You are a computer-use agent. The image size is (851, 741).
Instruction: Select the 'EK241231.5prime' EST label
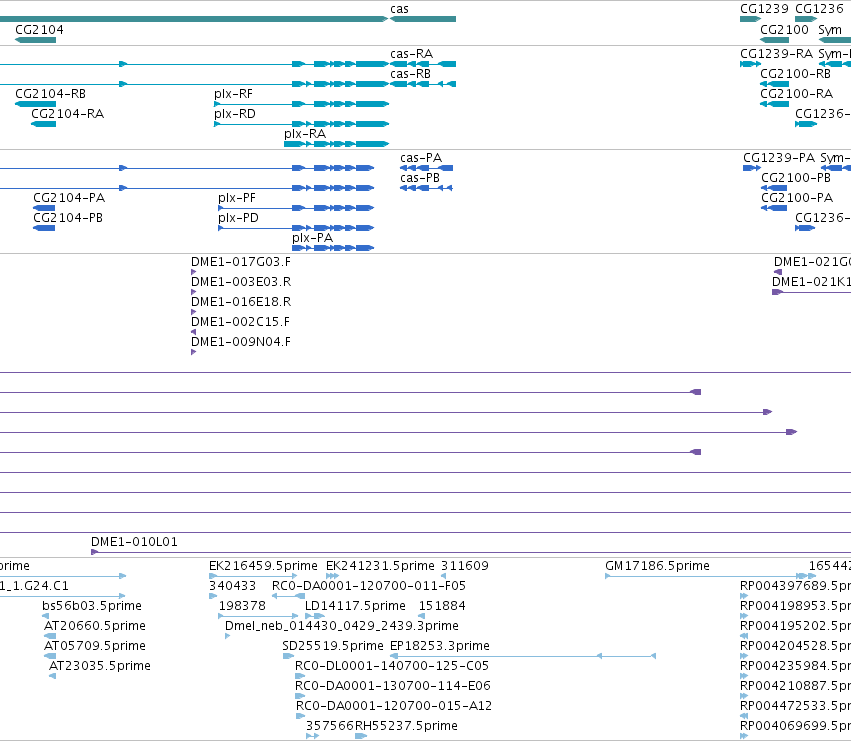coord(380,566)
